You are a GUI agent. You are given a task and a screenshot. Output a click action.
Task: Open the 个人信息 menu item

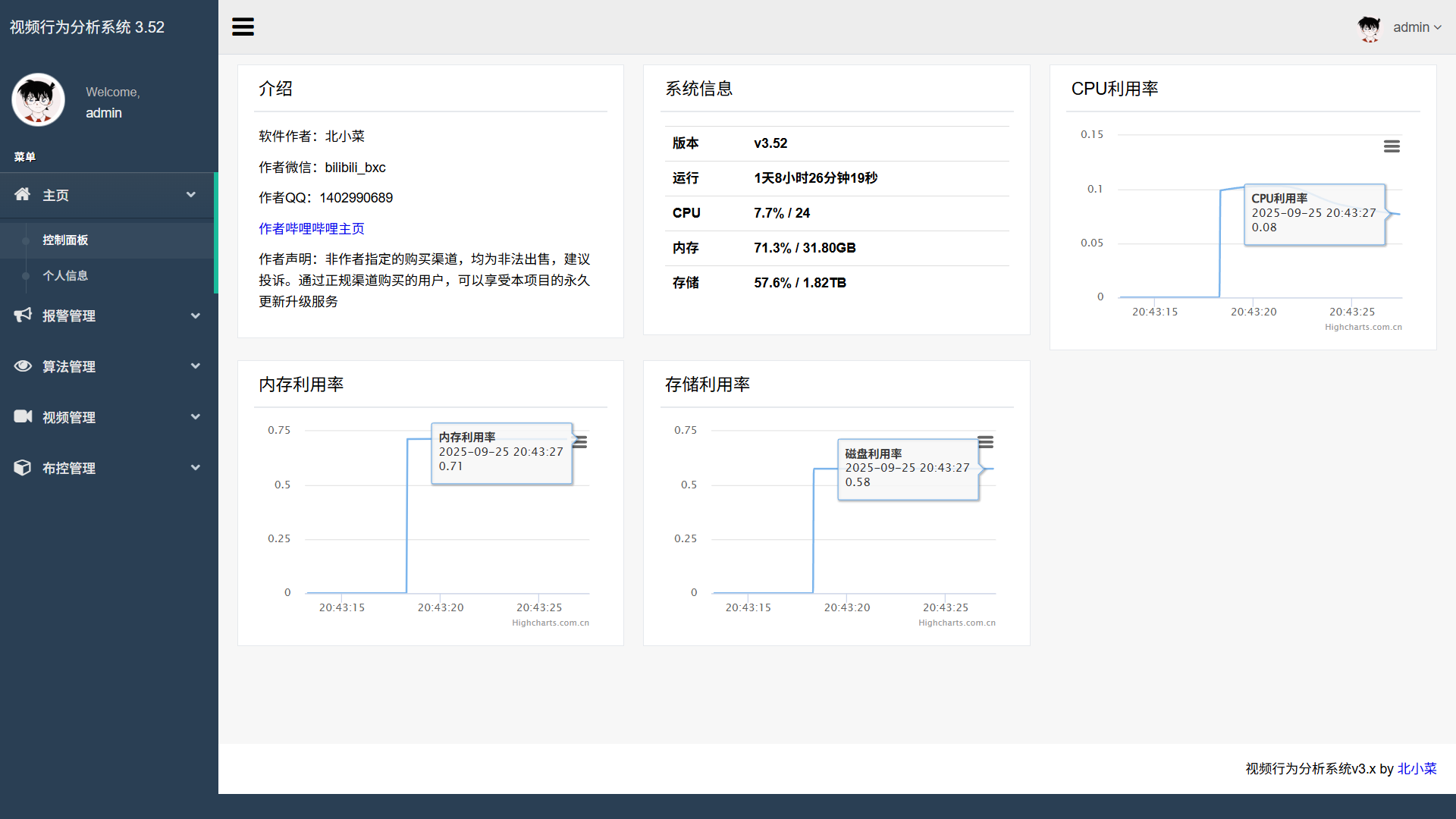(x=65, y=275)
